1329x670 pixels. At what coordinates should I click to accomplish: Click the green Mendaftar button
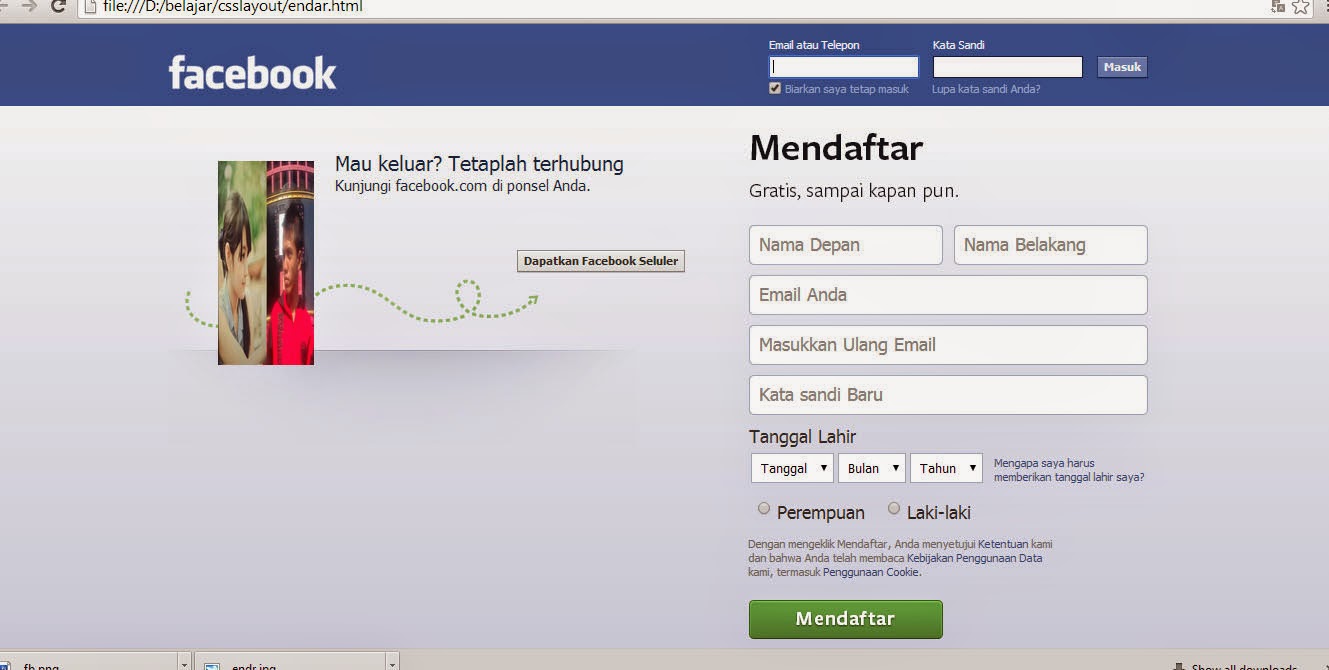click(846, 619)
